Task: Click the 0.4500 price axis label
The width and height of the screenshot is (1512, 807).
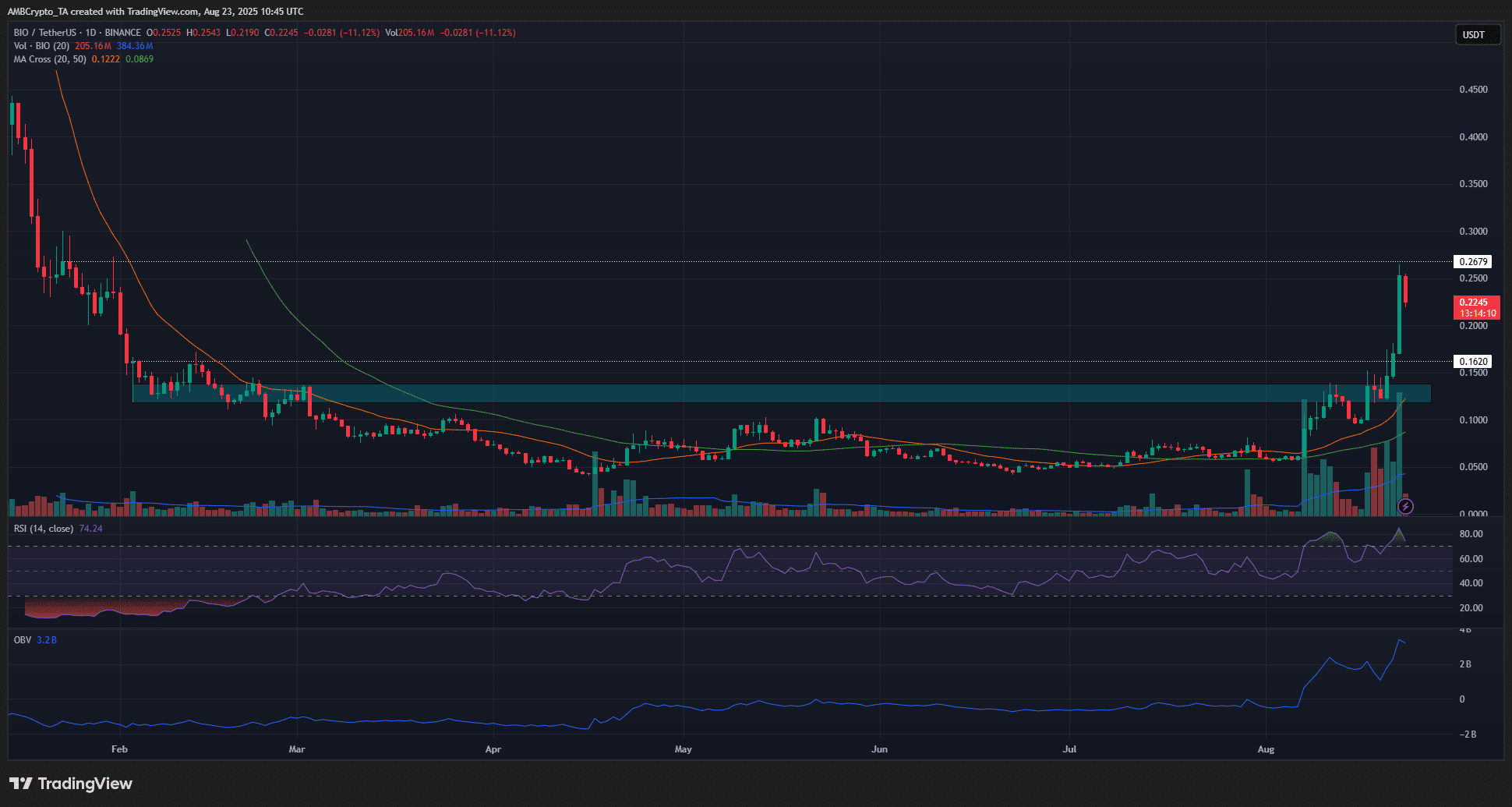Action: pos(1473,90)
